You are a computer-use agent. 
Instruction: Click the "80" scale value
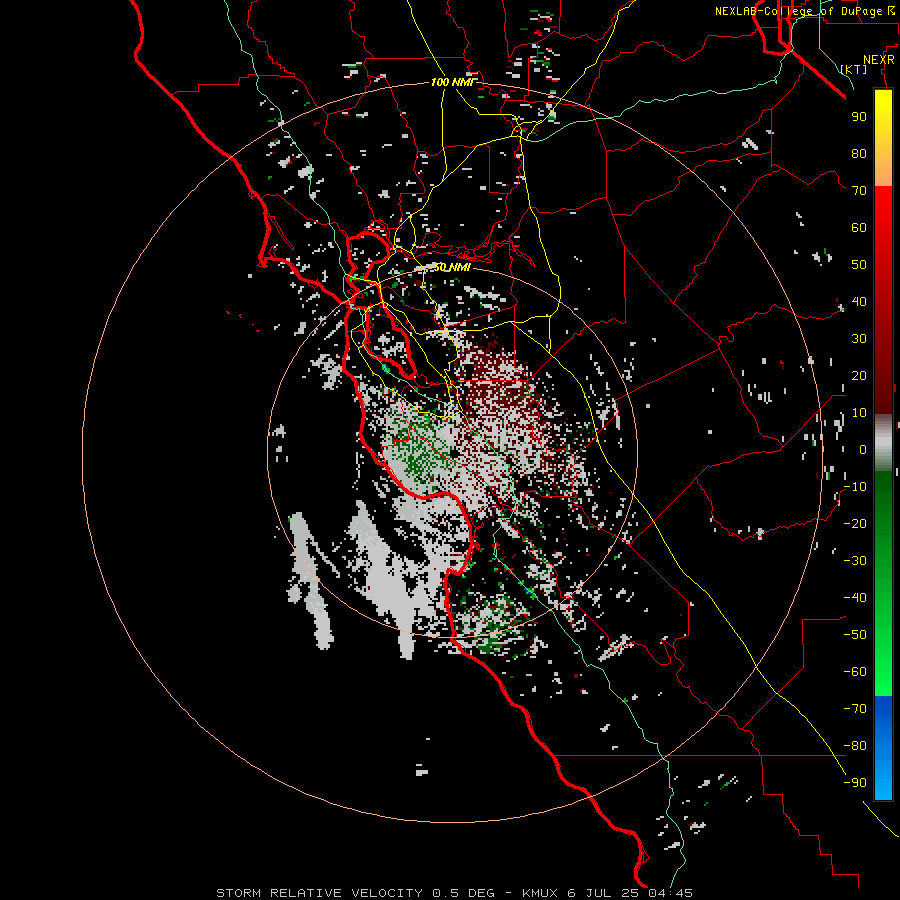coord(859,154)
